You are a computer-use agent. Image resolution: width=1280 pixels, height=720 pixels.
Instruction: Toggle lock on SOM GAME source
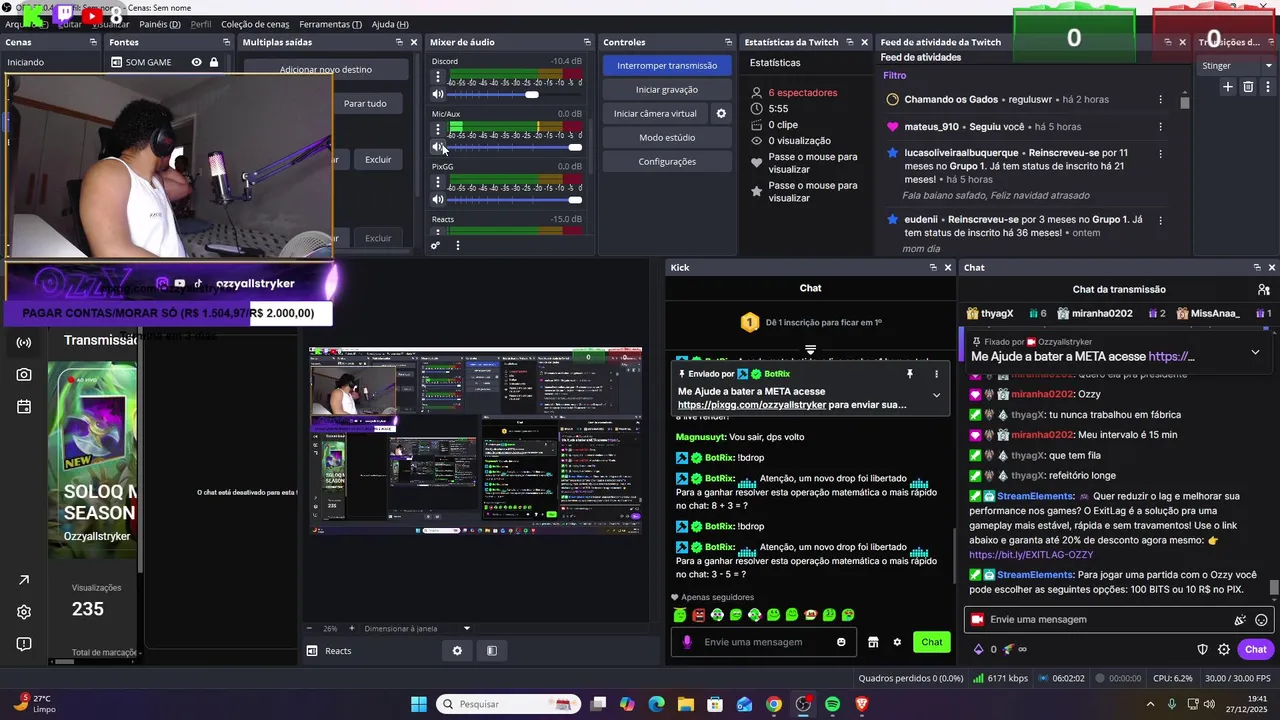click(214, 62)
